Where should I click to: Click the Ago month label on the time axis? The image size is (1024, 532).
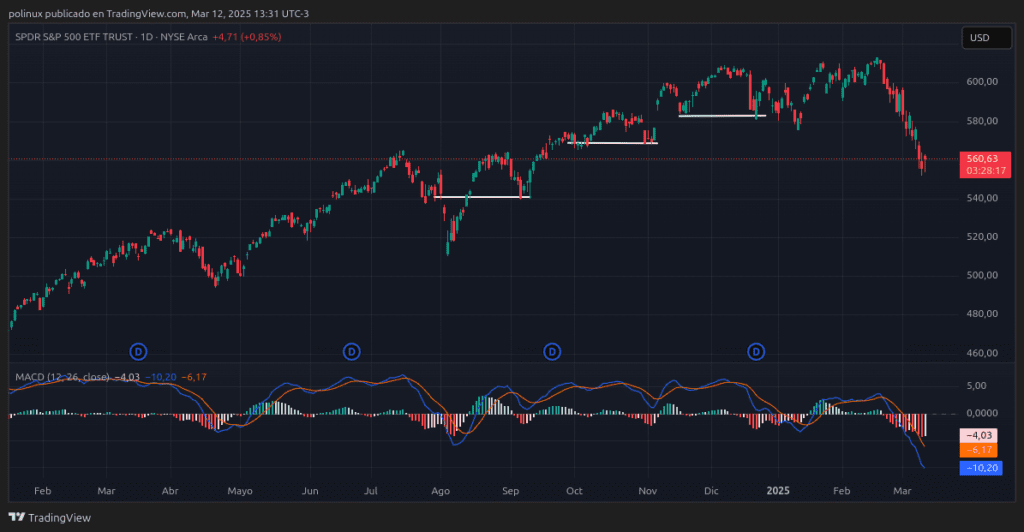click(440, 492)
